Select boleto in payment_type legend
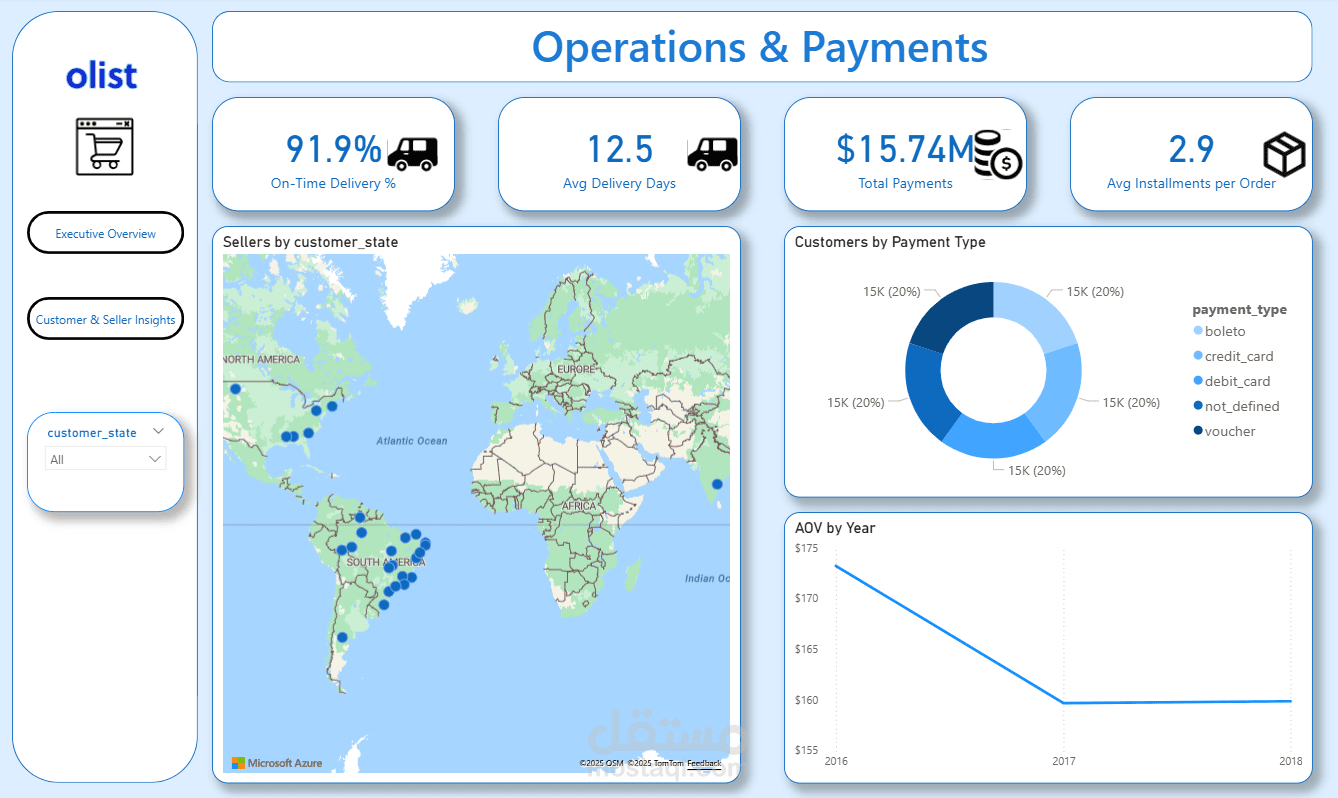 pos(1224,331)
